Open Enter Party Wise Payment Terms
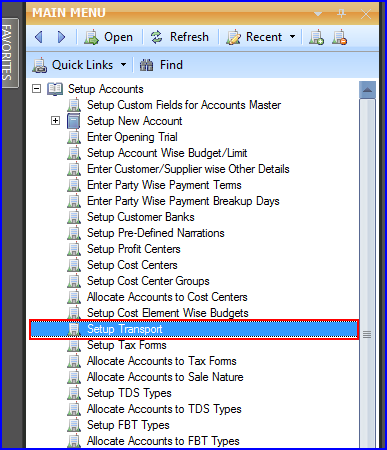The height and width of the screenshot is (450, 387). [x=164, y=185]
